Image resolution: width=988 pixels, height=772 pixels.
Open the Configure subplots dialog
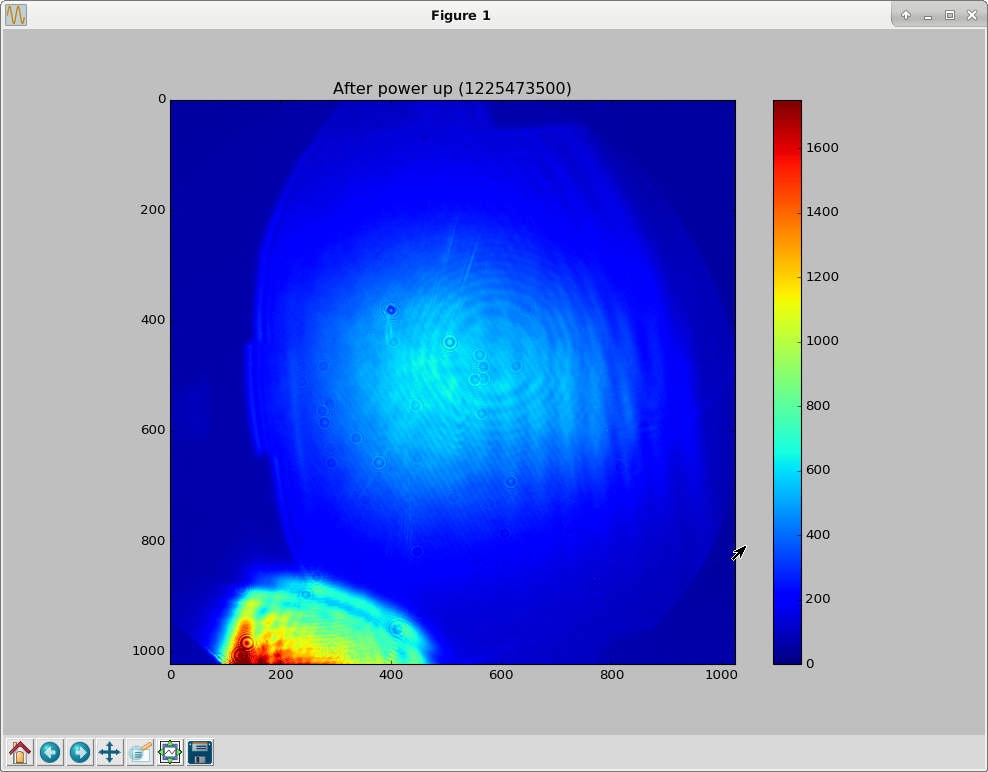170,752
